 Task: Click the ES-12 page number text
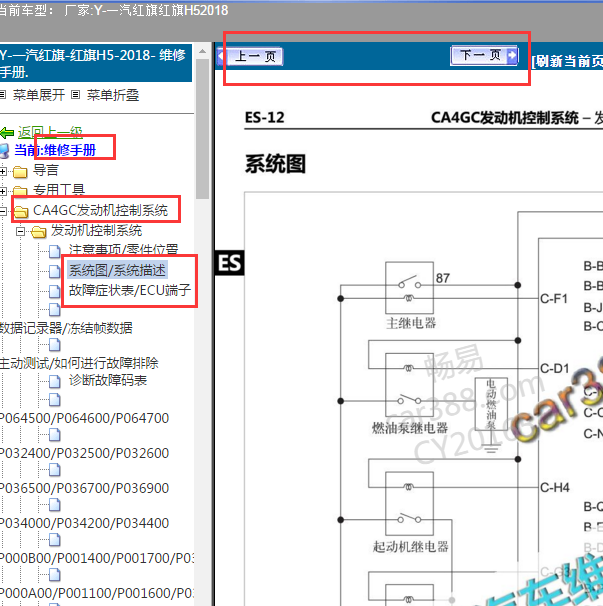click(x=265, y=117)
